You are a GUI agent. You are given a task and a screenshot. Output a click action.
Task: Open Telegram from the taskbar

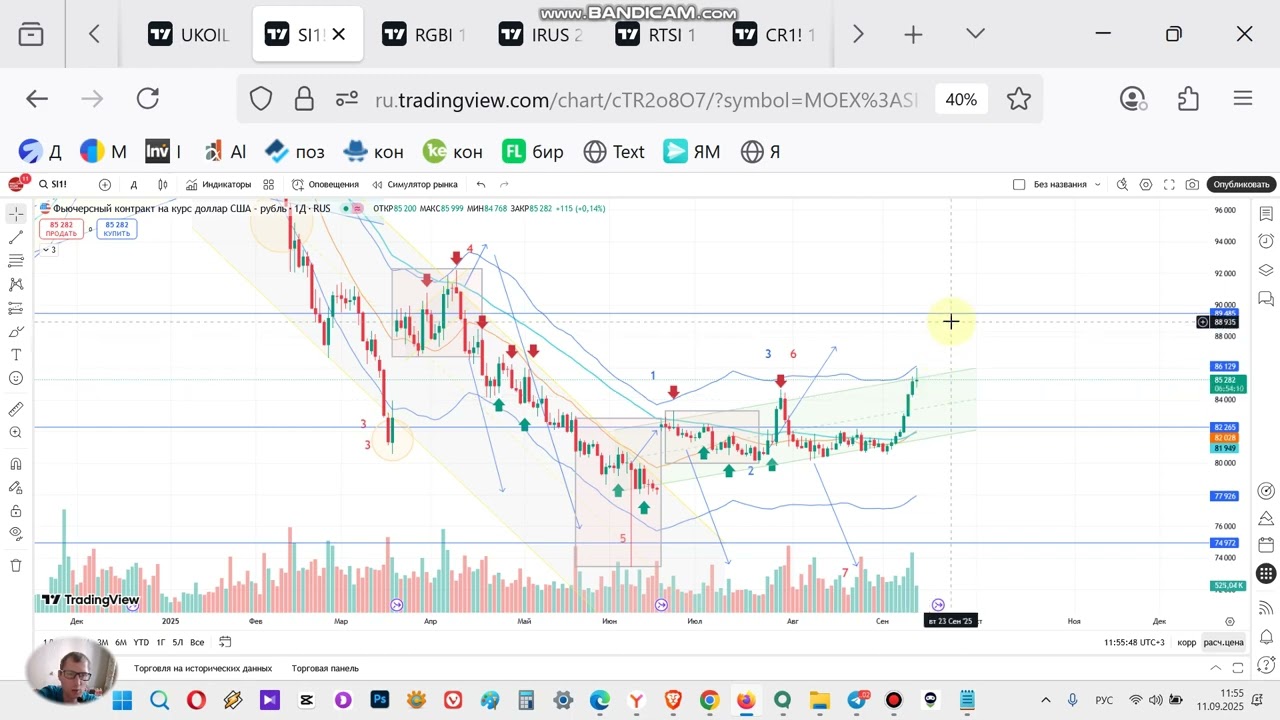[857, 700]
